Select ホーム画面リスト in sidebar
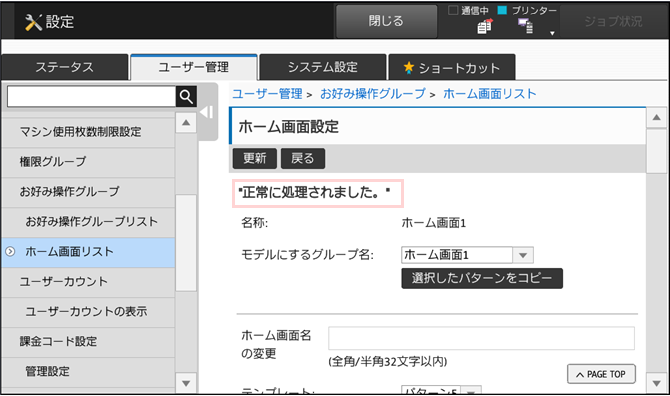This screenshot has height=396, width=670. pyautogui.click(x=88, y=252)
